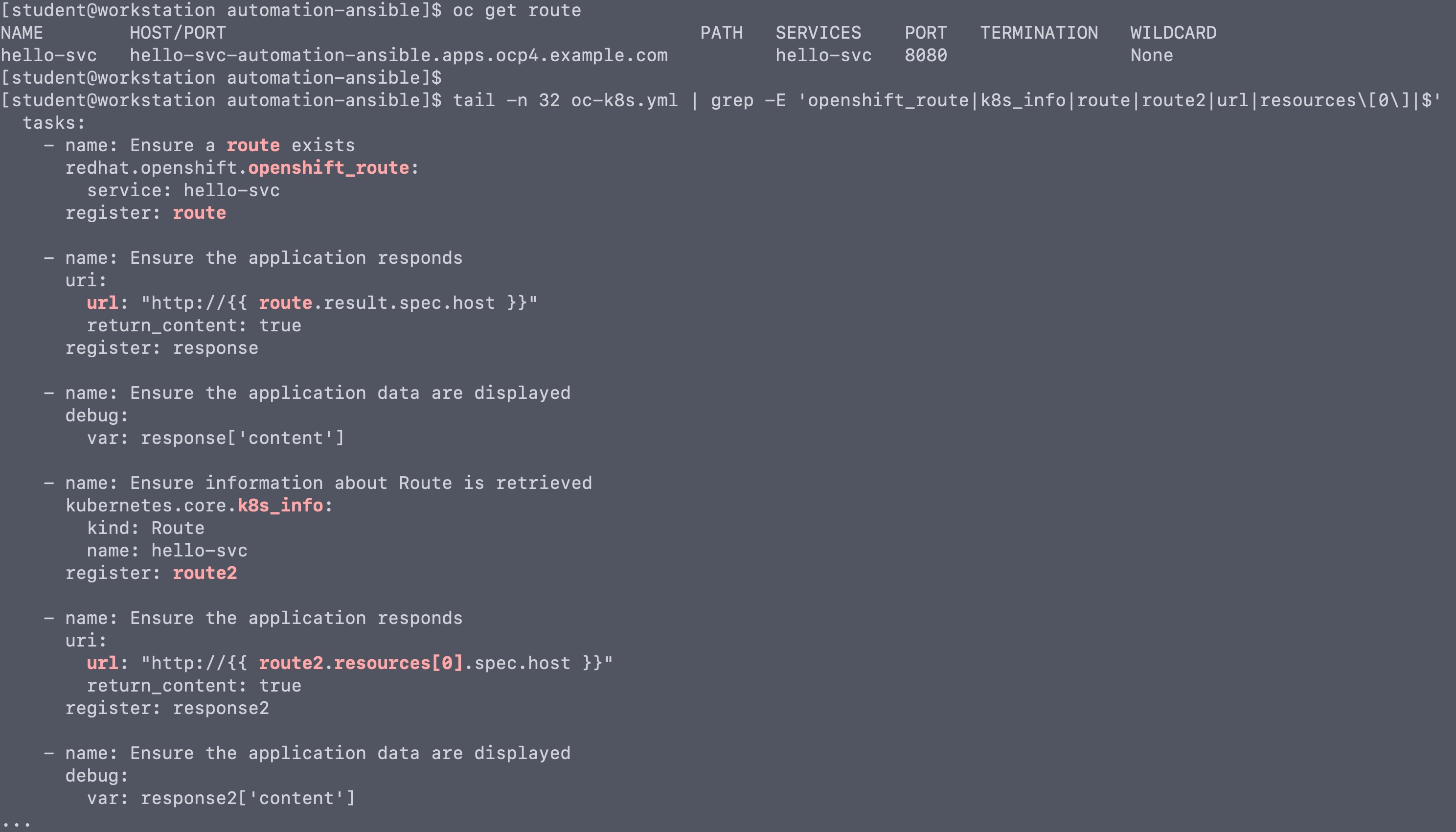Image resolution: width=1456 pixels, height=832 pixels.
Task: Click the highlighted openshift_route module name
Action: point(328,168)
